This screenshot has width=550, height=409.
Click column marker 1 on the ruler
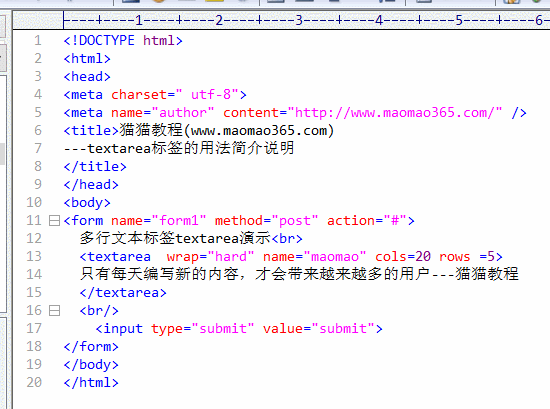pos(139,20)
